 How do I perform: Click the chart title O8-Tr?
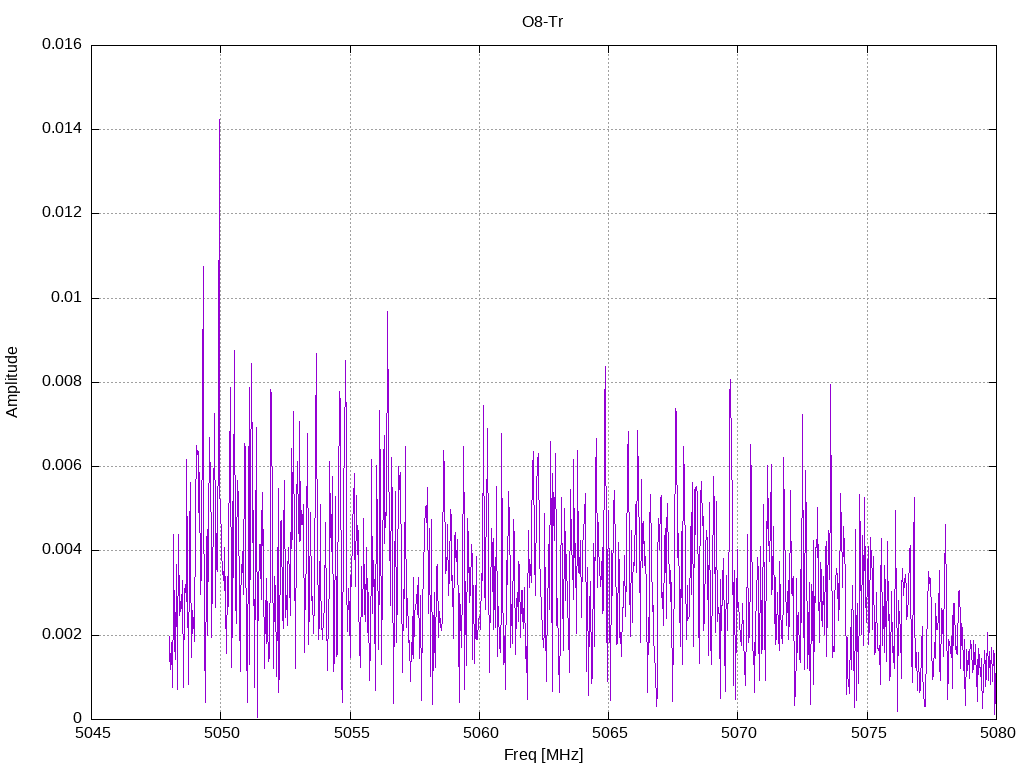[543, 21]
